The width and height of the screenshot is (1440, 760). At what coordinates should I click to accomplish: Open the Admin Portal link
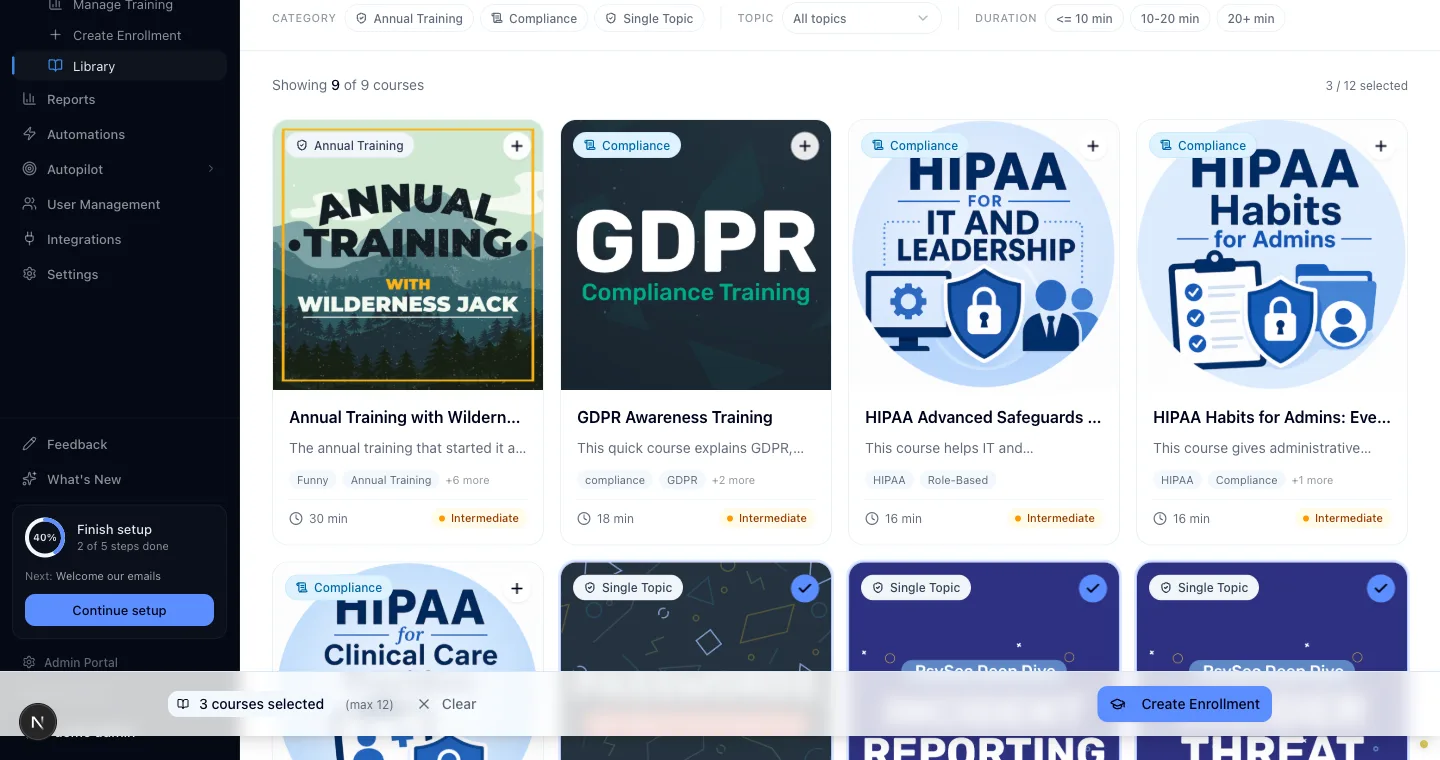(81, 662)
